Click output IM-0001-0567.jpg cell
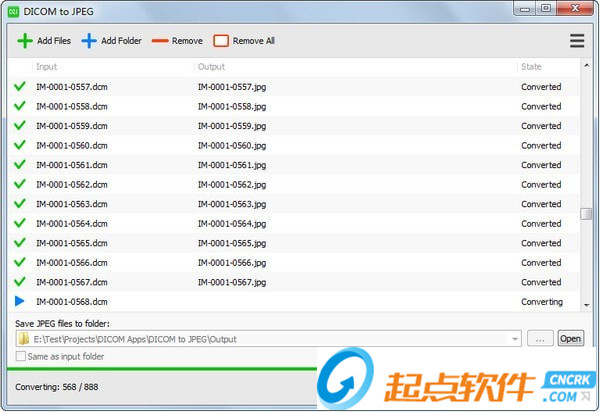600x412 pixels. tap(232, 282)
